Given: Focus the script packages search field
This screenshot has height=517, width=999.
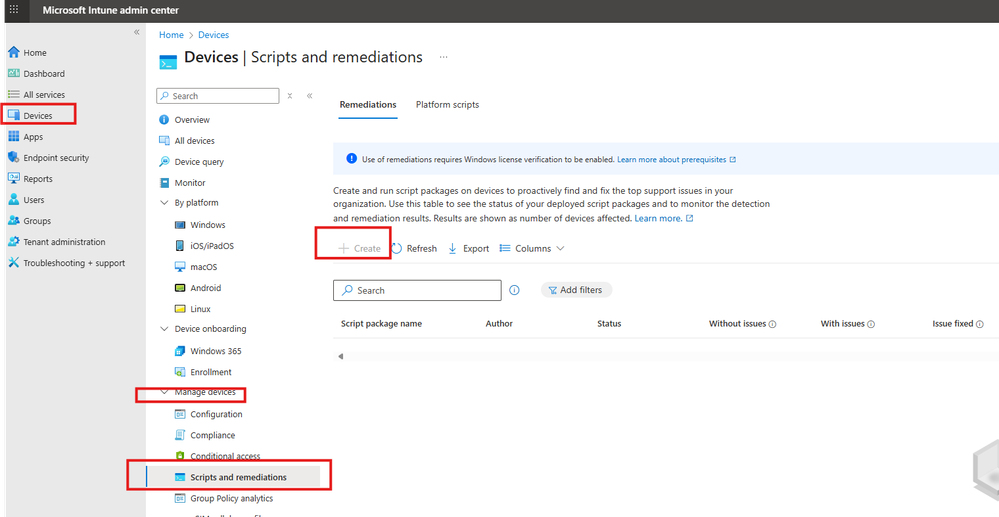Looking at the screenshot, I should click(417, 290).
